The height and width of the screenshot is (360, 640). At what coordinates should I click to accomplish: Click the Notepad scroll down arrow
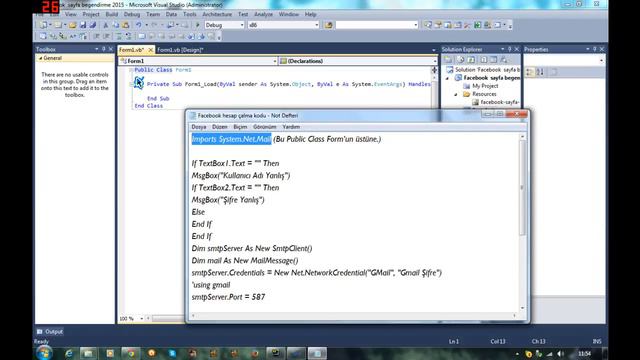[x=522, y=308]
